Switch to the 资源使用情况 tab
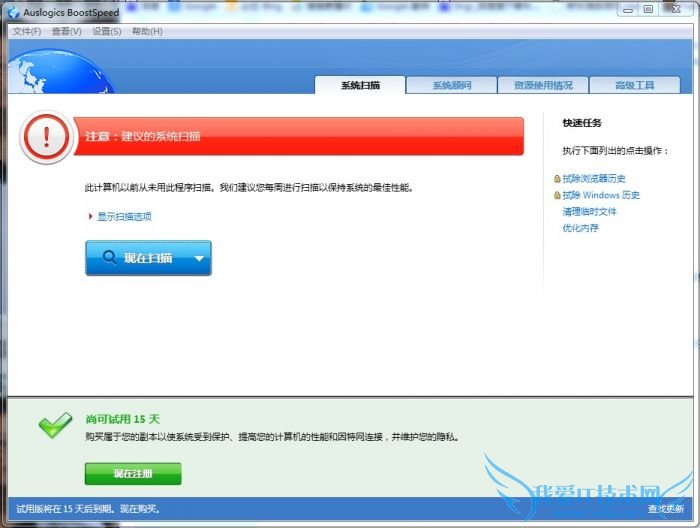 (x=543, y=85)
